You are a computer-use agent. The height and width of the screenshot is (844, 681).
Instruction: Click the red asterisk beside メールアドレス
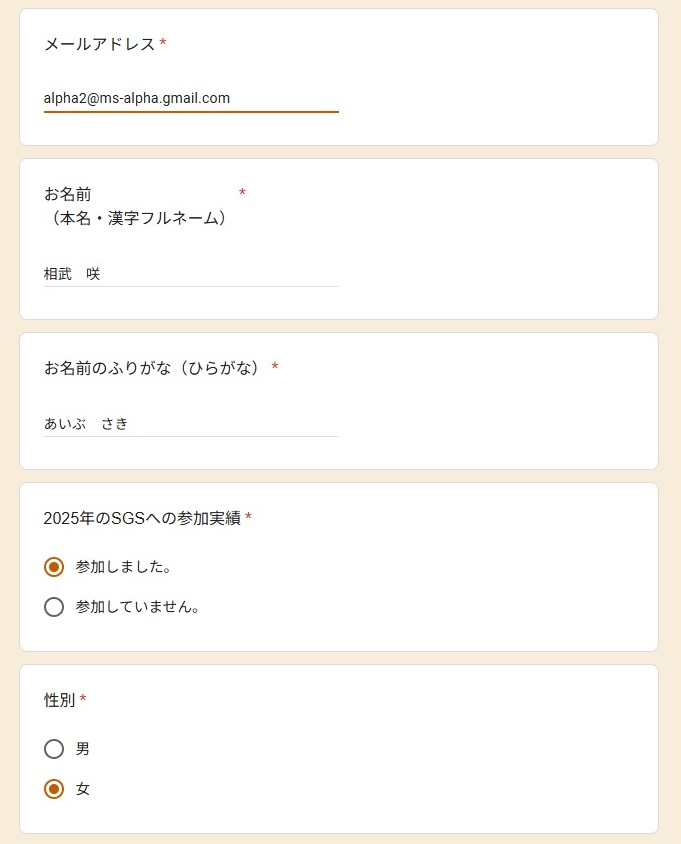(163, 44)
